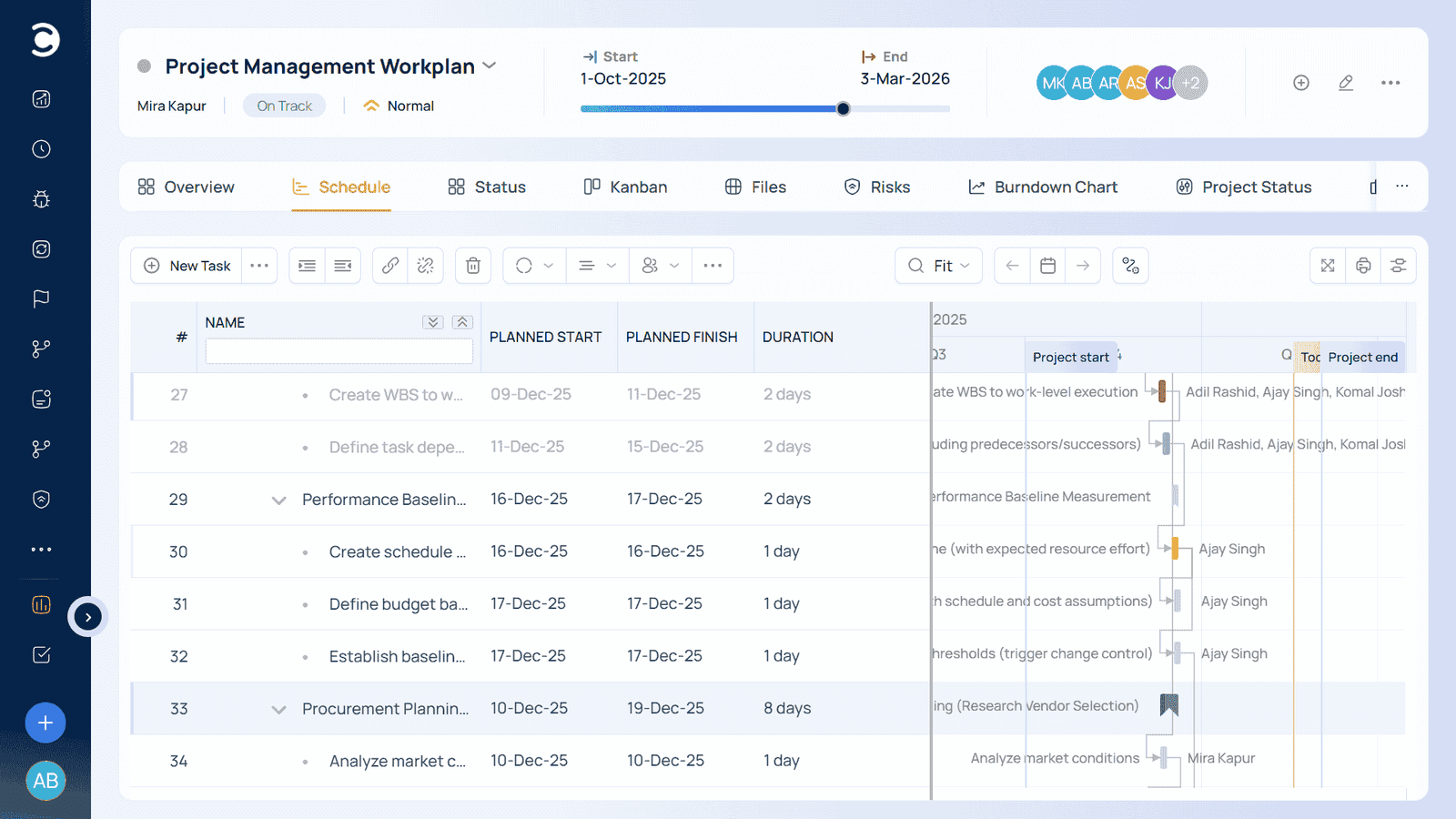Open the shield icon in the sidebar
Image resolution: width=1456 pixels, height=819 pixels.
coord(41,499)
